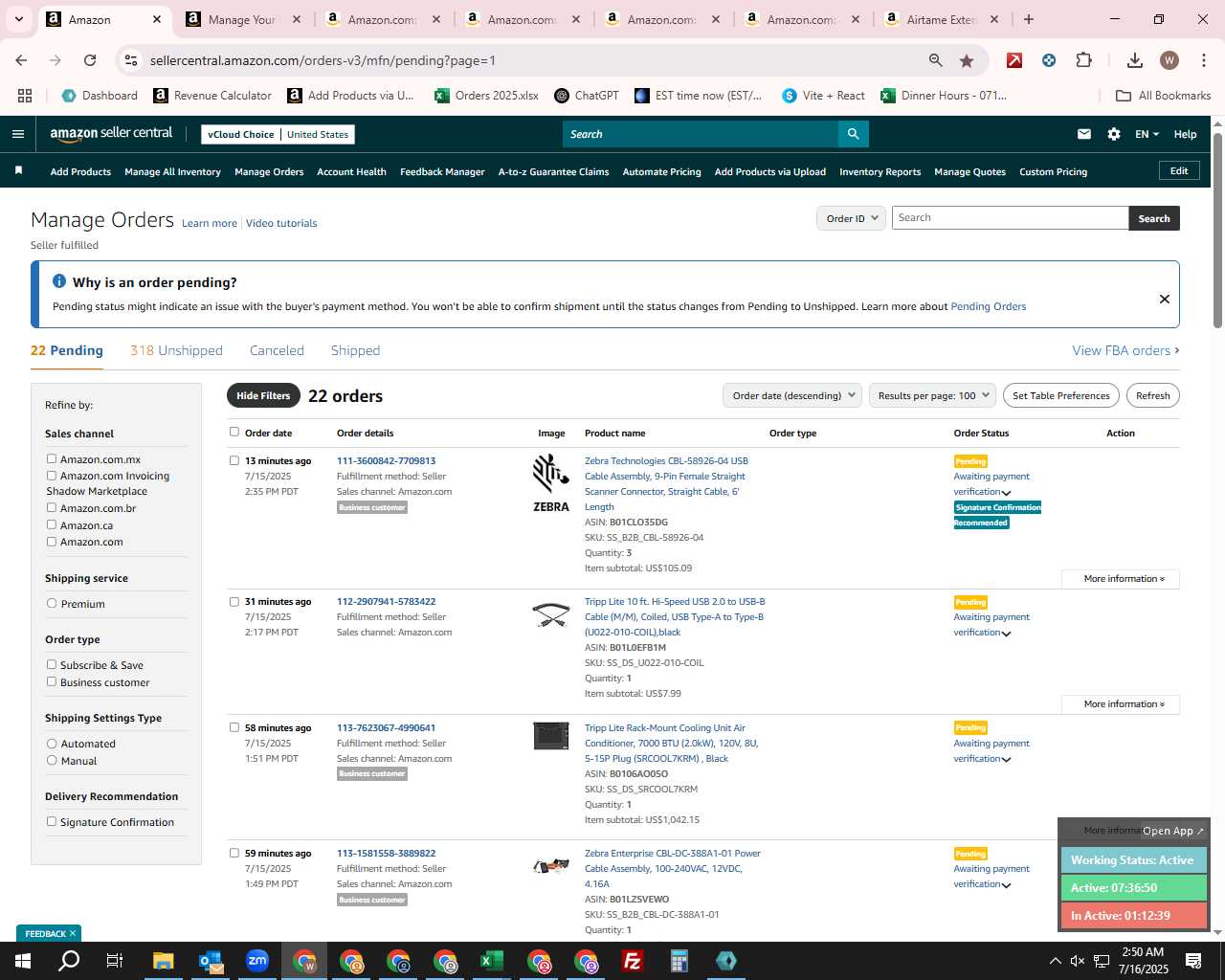Open the browser zoom magnifier icon
This screenshot has height=980, width=1225.
click(x=936, y=60)
